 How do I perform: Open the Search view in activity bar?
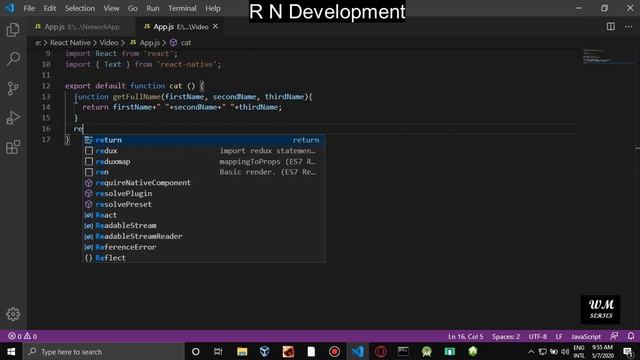[x=13, y=59]
